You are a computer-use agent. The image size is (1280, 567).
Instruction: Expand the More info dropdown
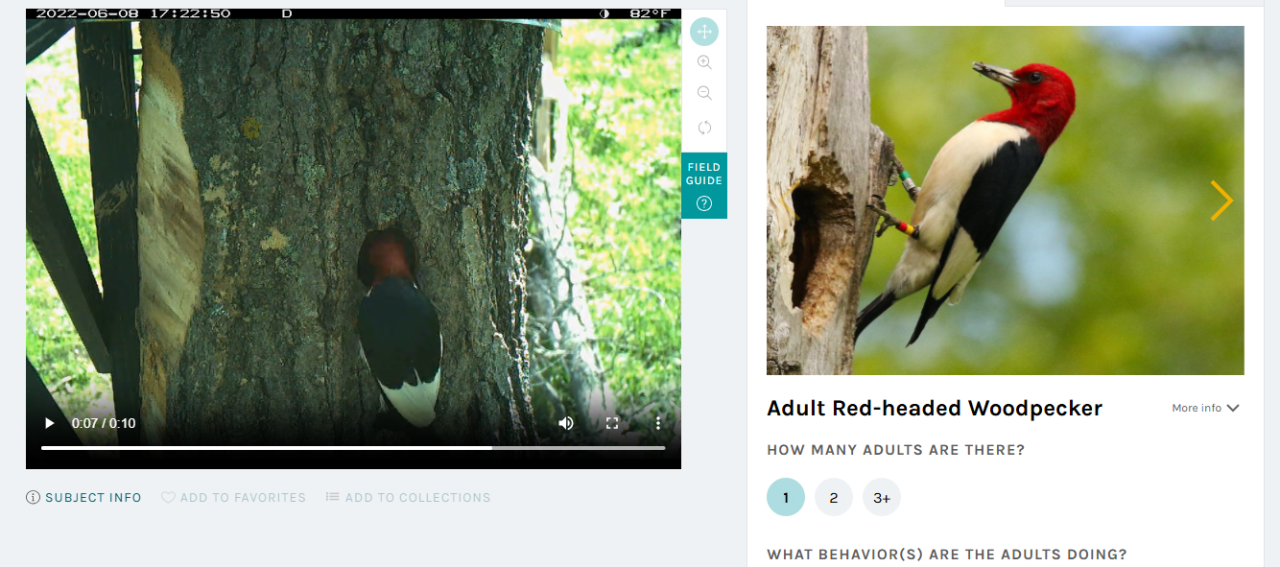1205,408
